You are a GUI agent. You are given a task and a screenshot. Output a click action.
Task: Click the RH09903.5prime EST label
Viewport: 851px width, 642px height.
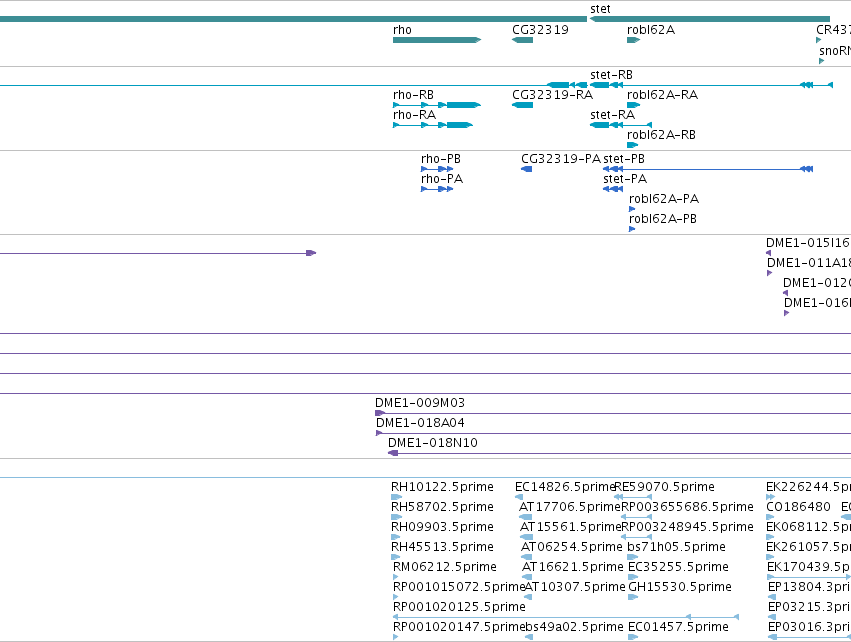pos(442,527)
